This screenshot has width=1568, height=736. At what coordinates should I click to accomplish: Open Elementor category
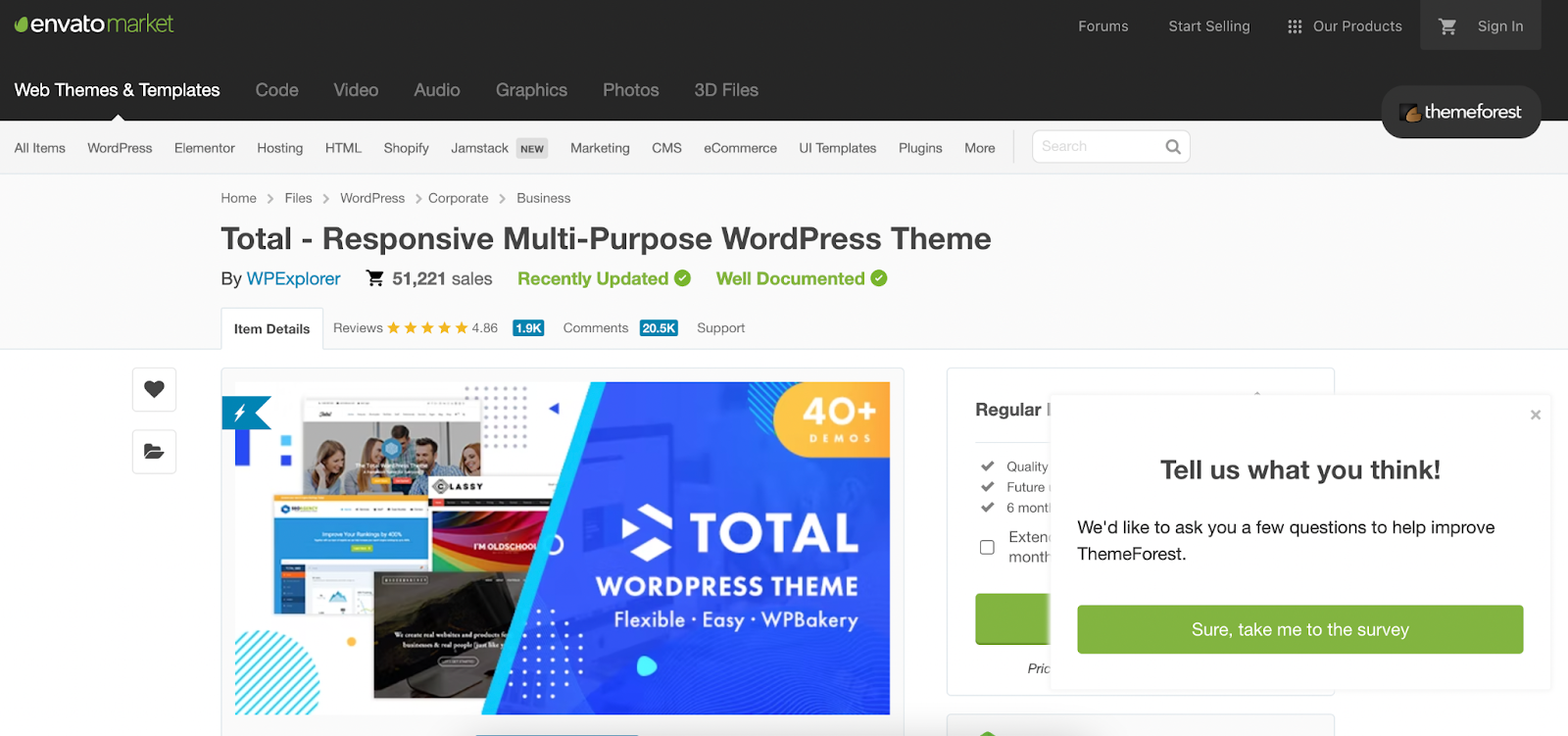[205, 148]
